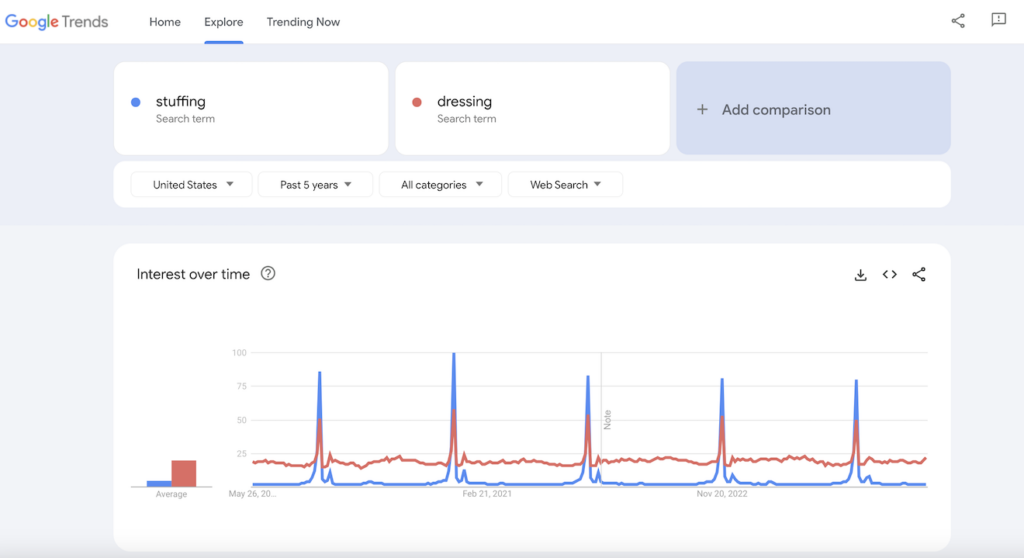Image resolution: width=1024 pixels, height=558 pixels.
Task: Click the help icon beside Interest over time
Action: coord(268,274)
